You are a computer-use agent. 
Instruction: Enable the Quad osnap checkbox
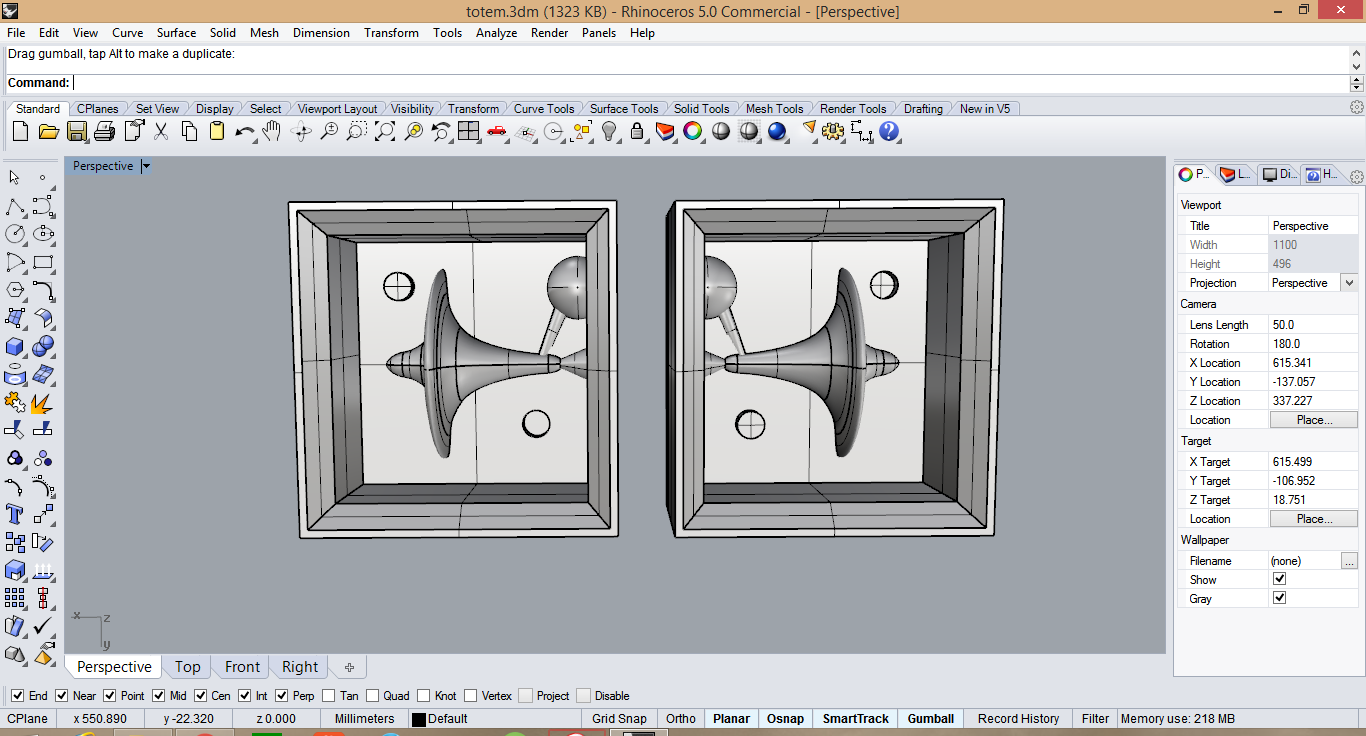373,696
